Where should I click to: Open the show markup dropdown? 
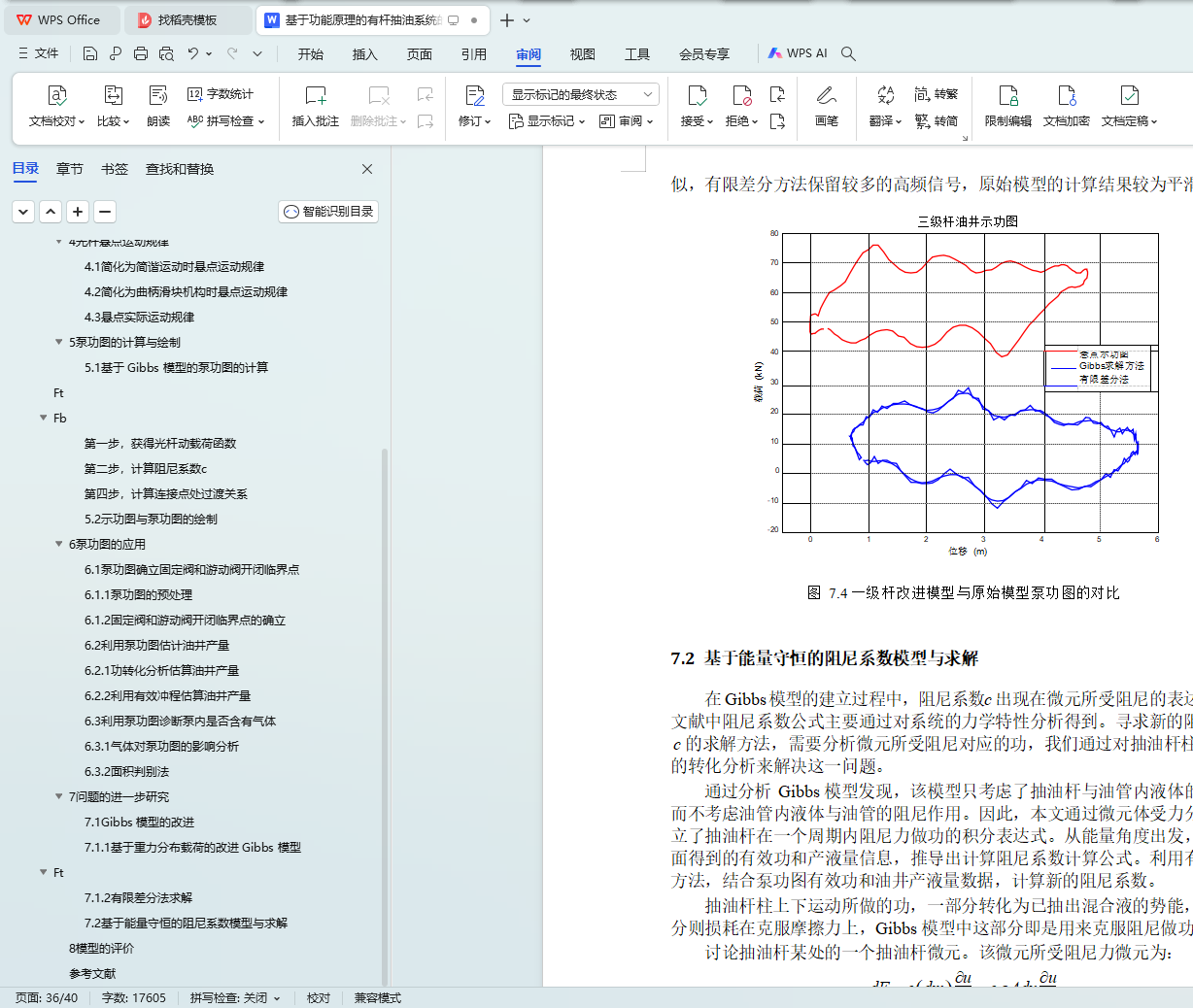547,121
